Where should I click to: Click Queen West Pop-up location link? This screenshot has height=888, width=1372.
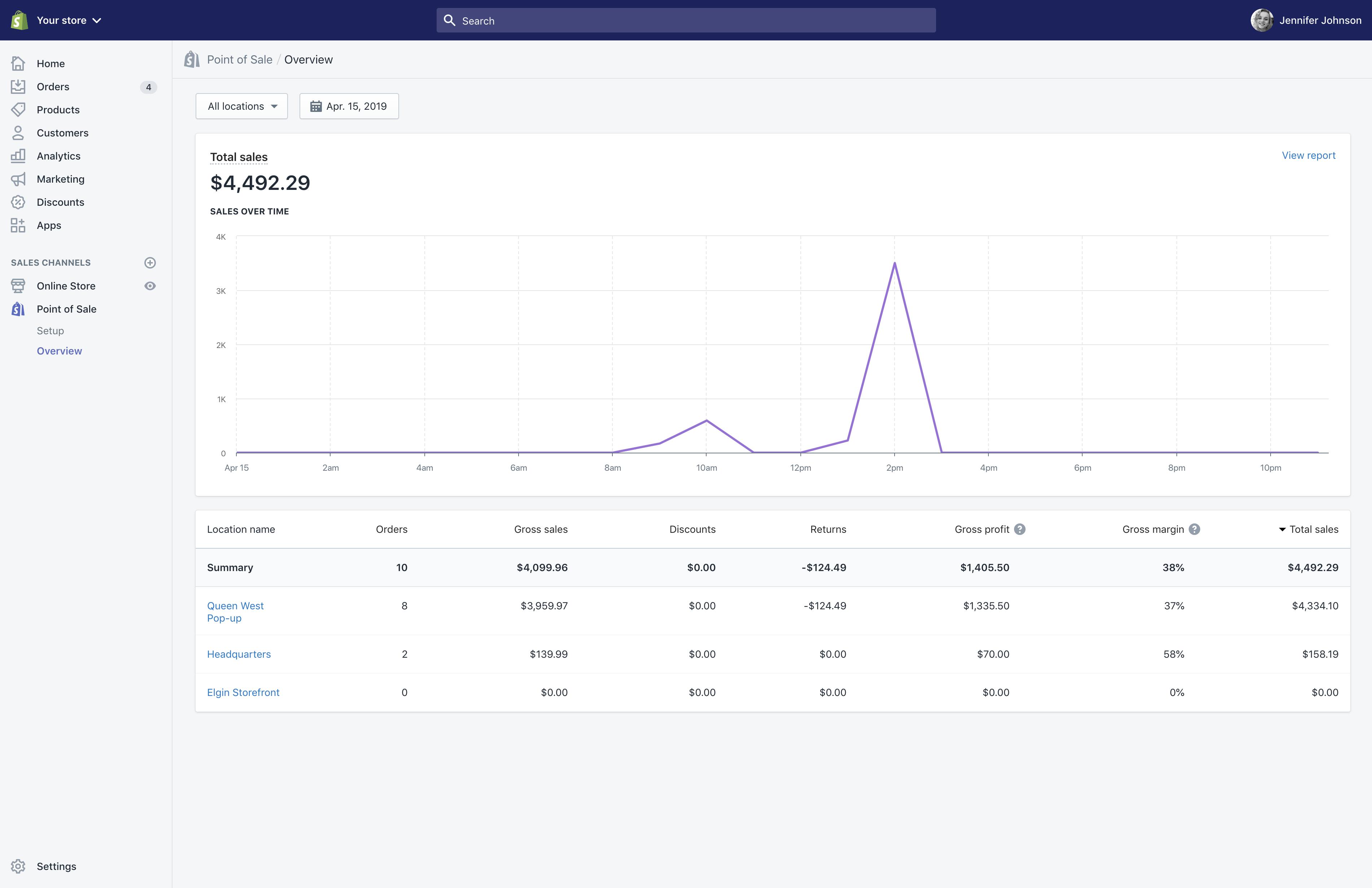pos(235,611)
